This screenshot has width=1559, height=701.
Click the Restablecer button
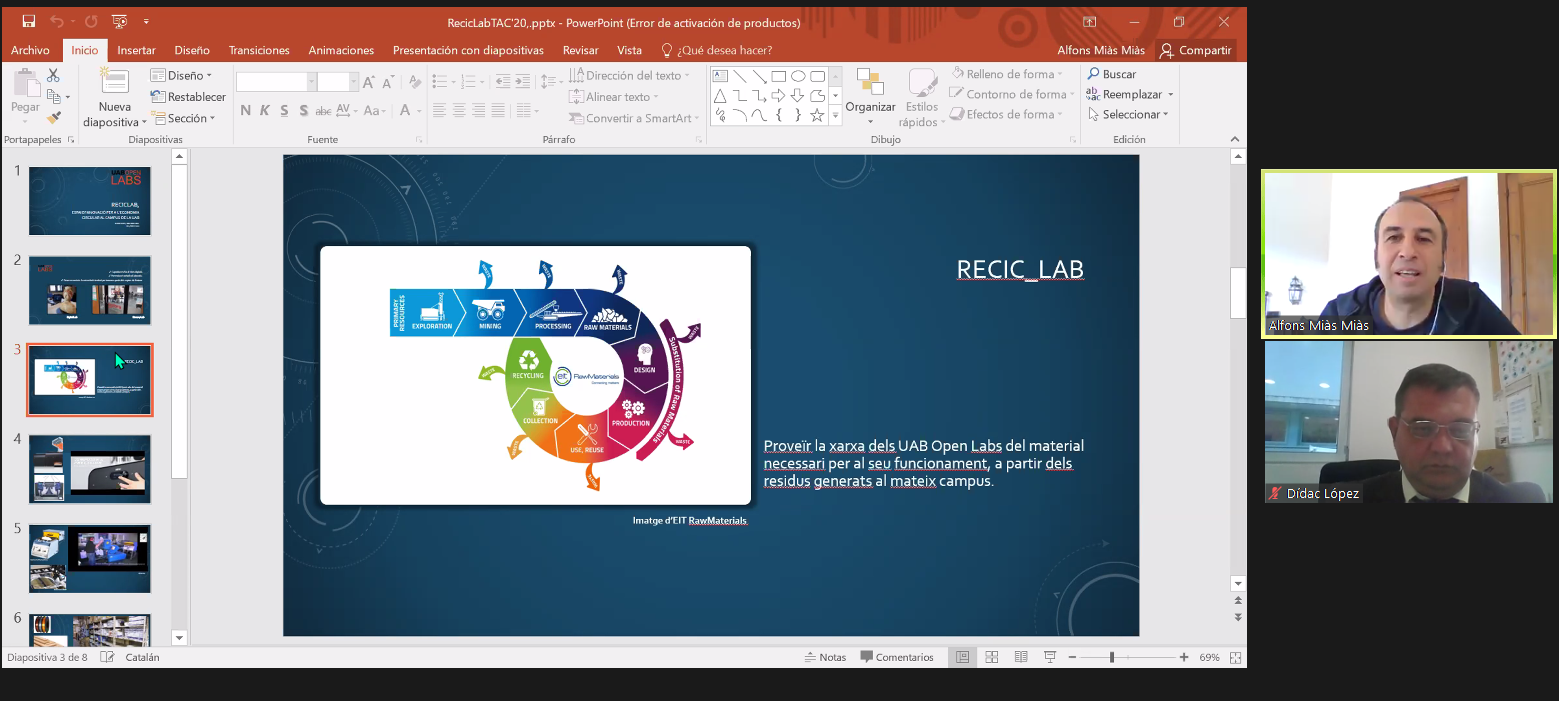click(188, 97)
